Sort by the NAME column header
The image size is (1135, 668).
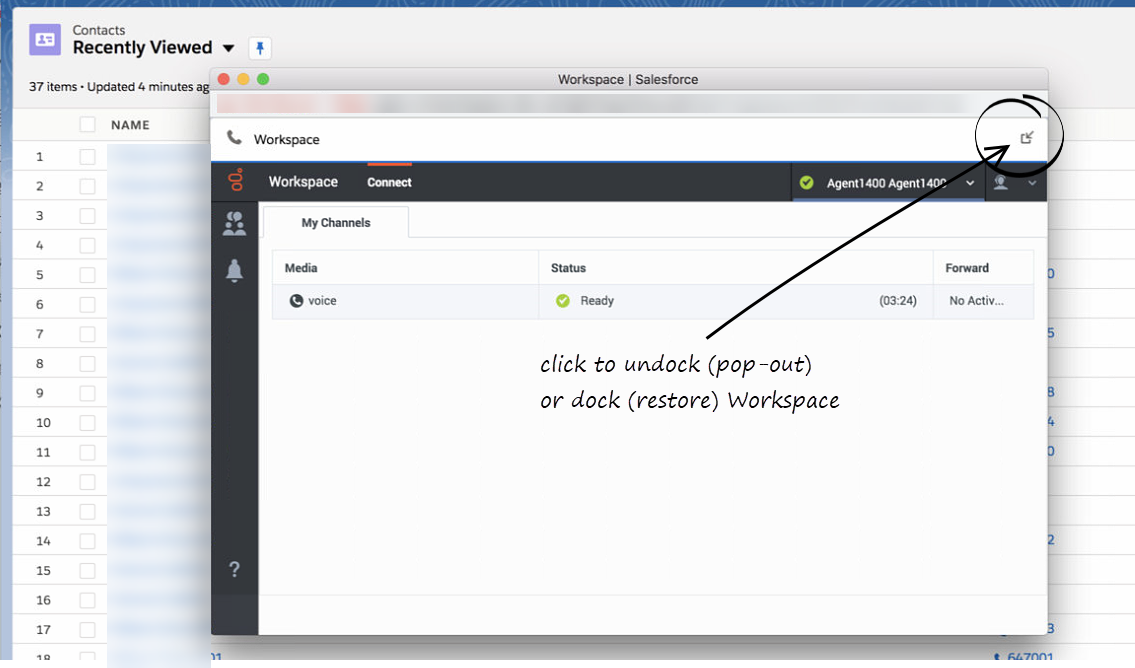130,125
